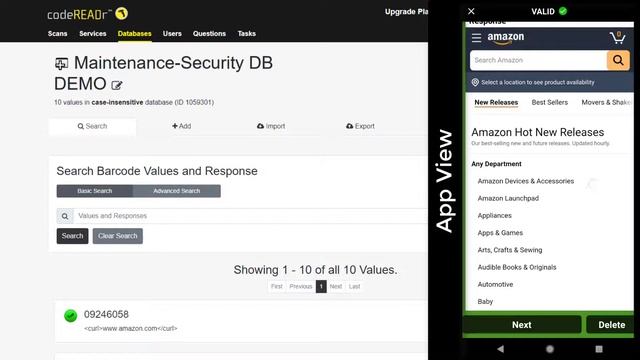Click the Upgrade Plan link
The height and width of the screenshot is (360, 640).
[406, 12]
